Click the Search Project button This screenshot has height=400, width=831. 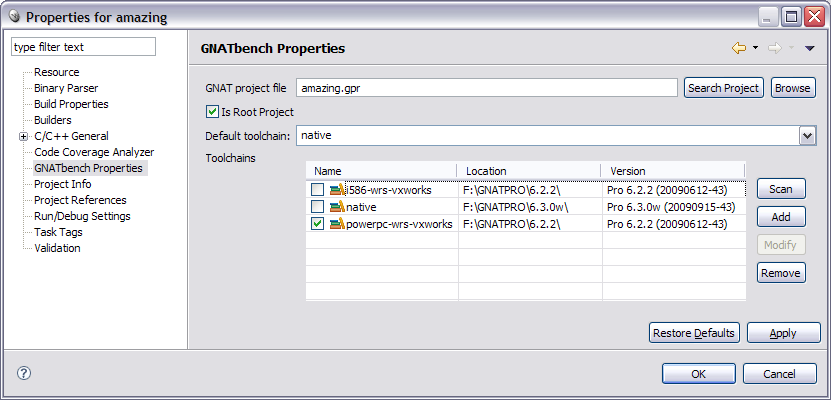click(x=723, y=88)
